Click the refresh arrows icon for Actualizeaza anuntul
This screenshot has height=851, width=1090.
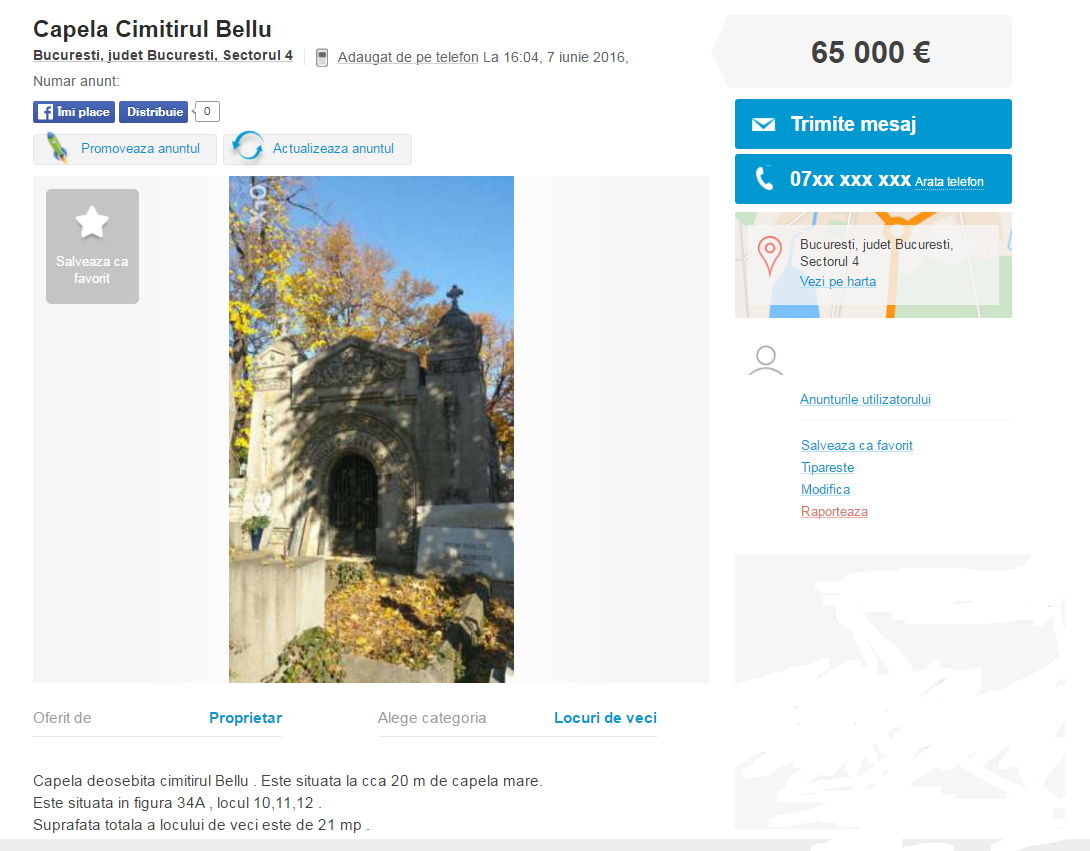pyautogui.click(x=248, y=147)
